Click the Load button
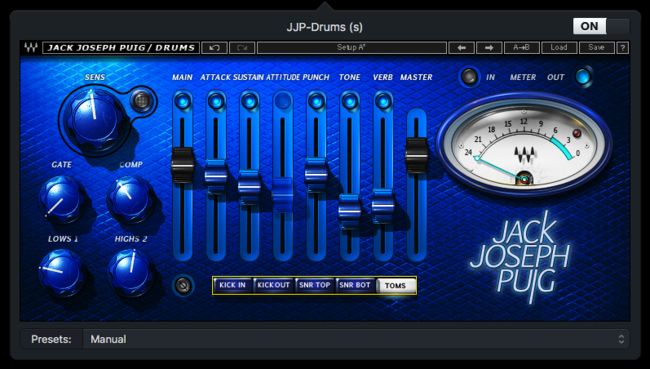 pos(559,48)
